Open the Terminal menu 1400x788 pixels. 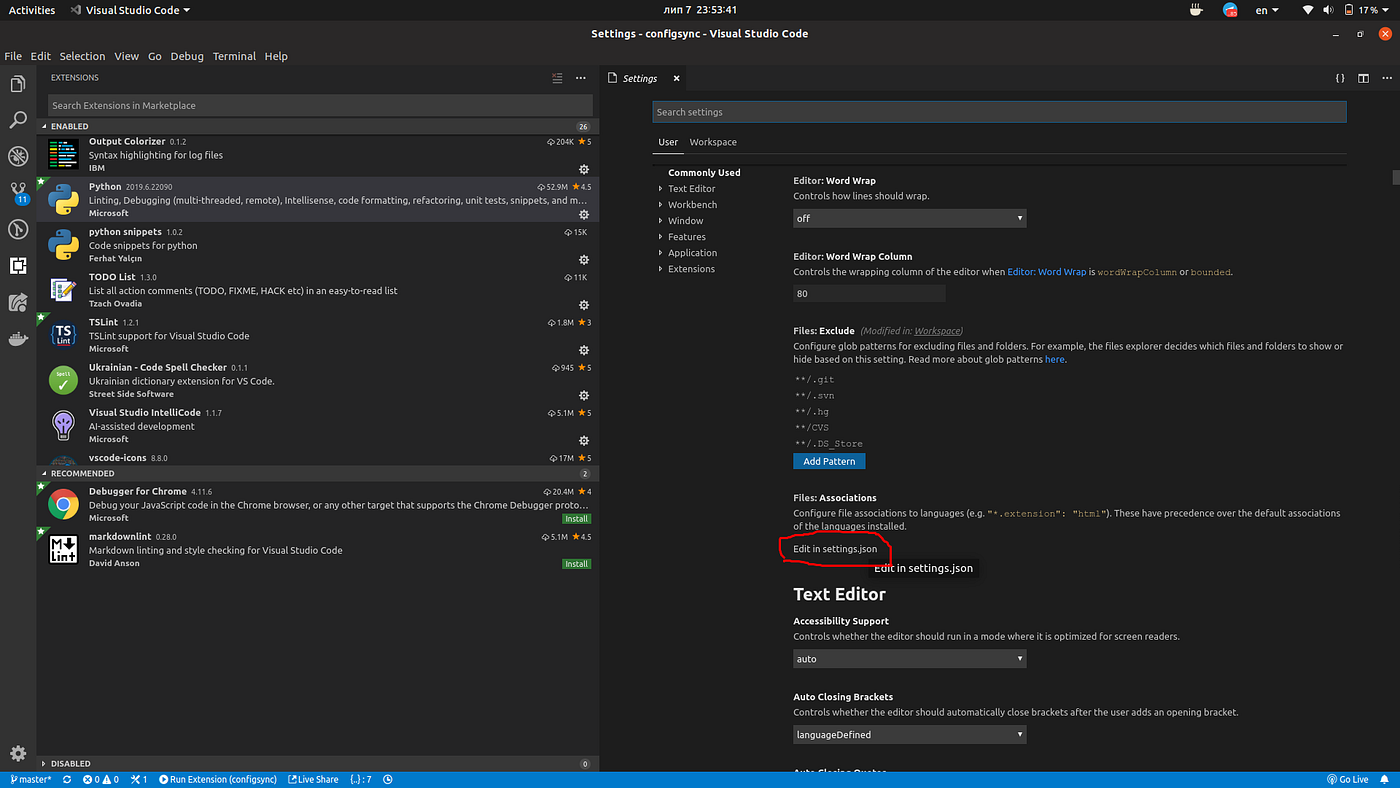(234, 56)
